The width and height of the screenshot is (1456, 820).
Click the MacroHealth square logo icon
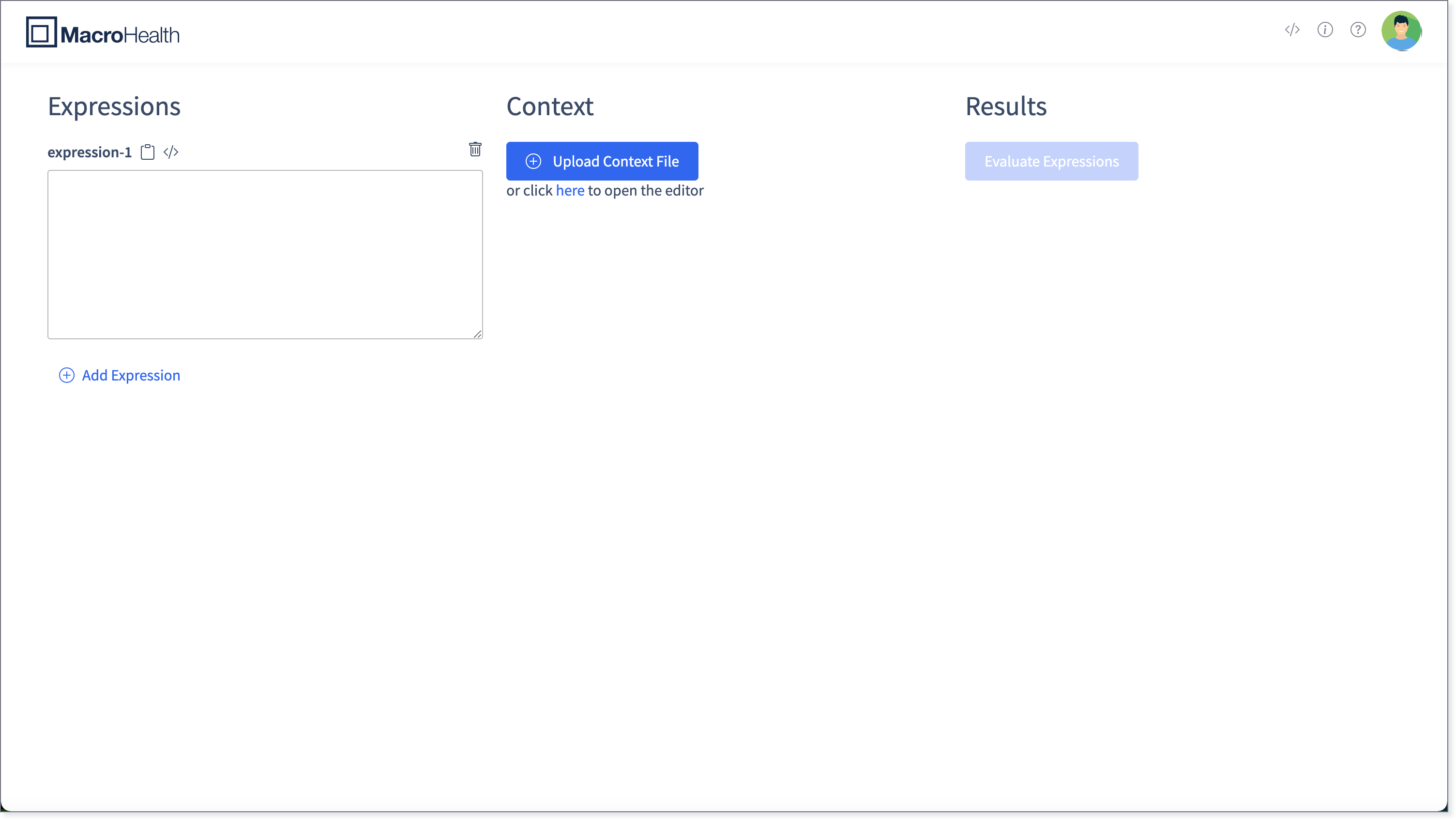pos(41,32)
